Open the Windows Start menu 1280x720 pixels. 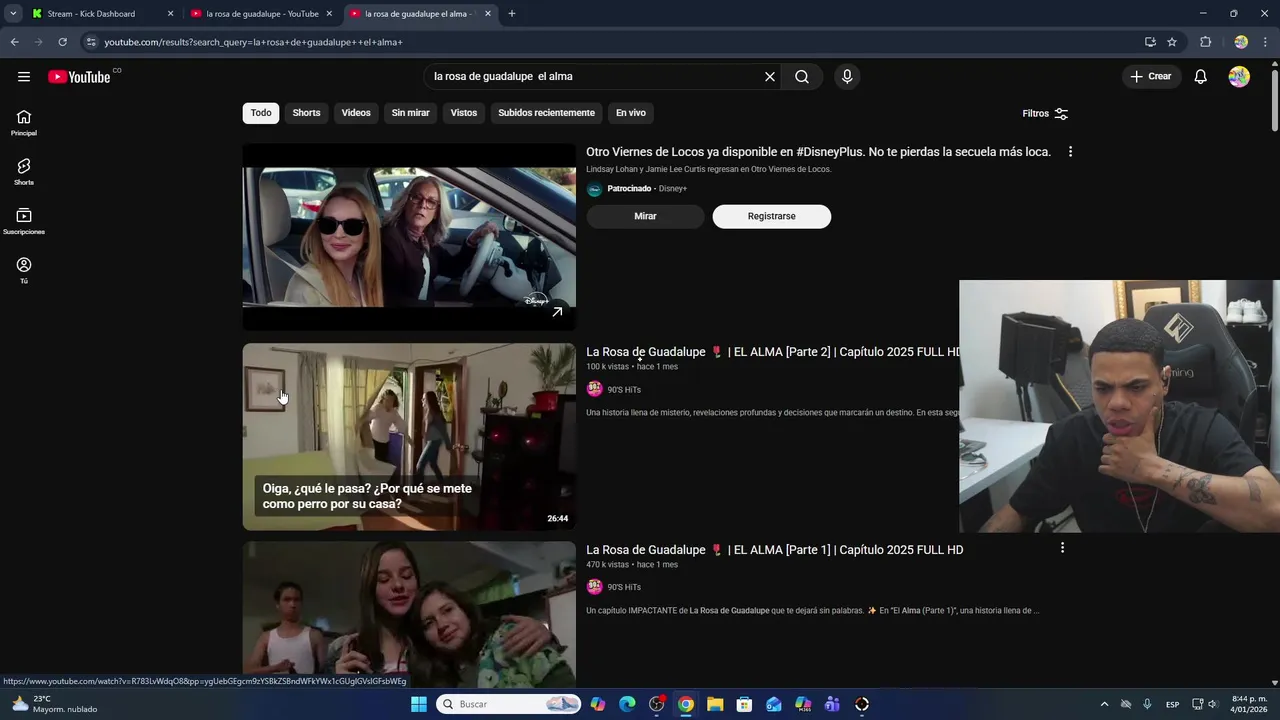pos(418,704)
